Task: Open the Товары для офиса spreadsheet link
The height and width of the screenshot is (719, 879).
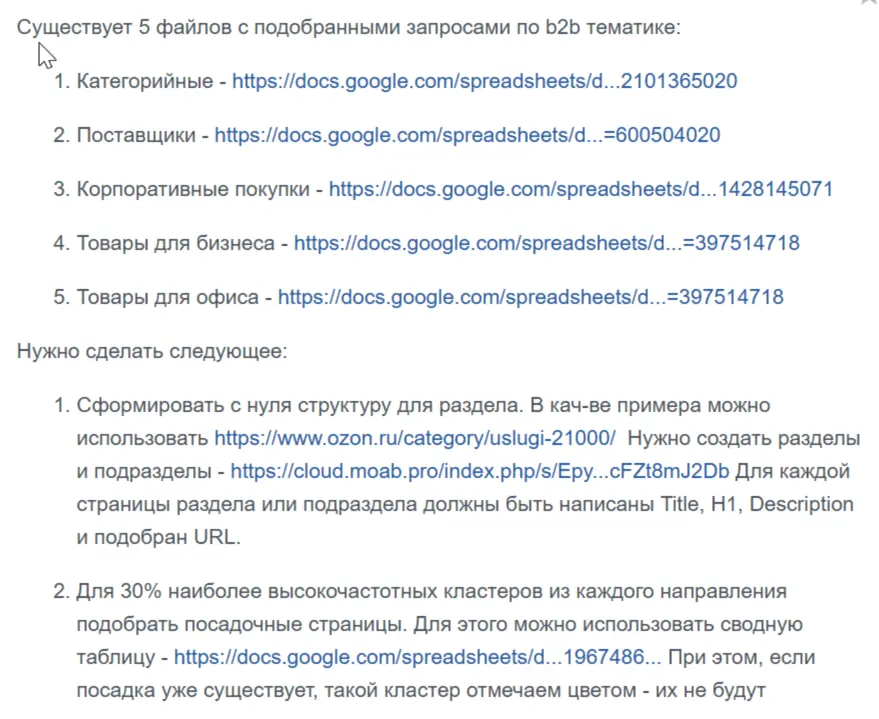Action: click(x=530, y=297)
